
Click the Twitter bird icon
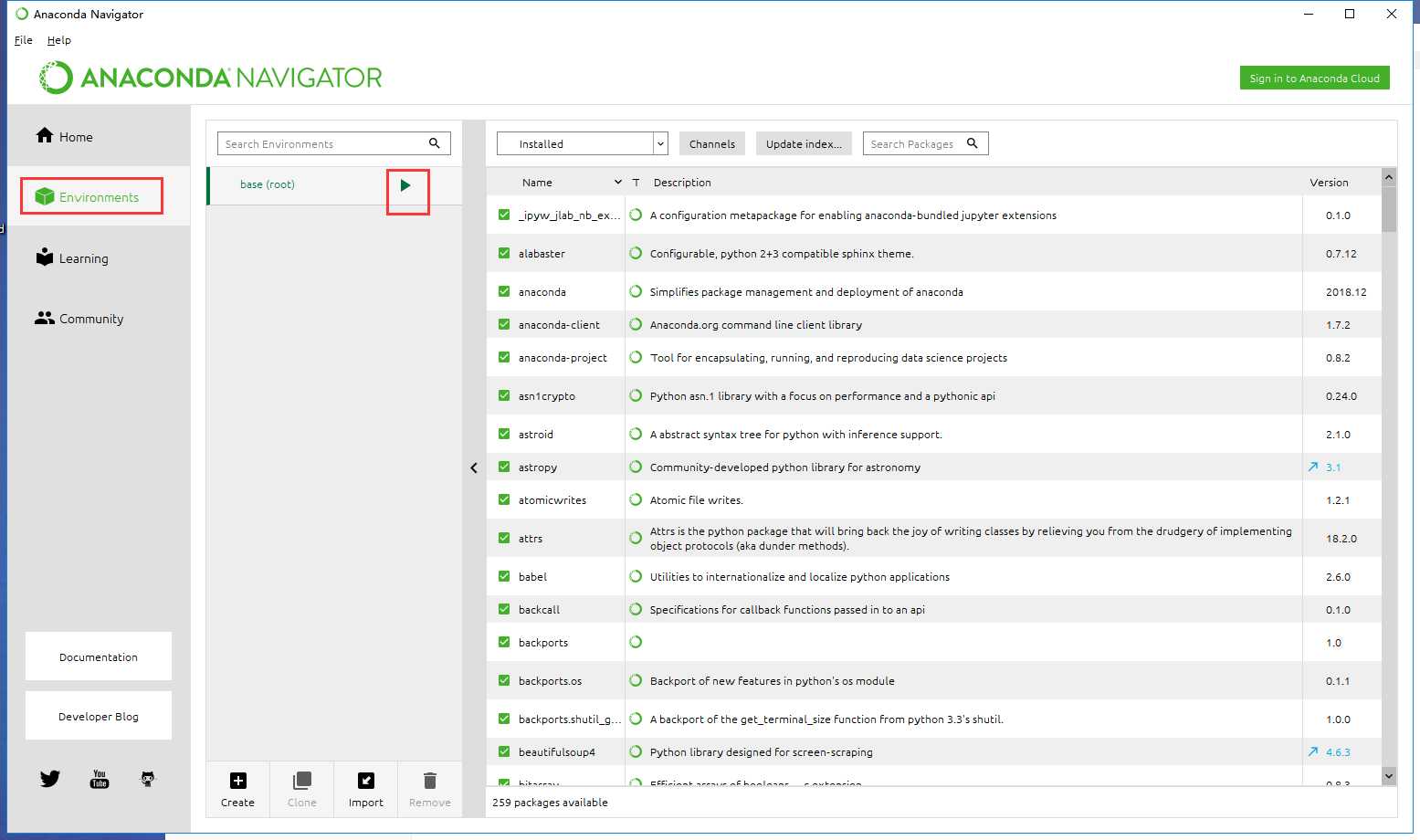50,779
